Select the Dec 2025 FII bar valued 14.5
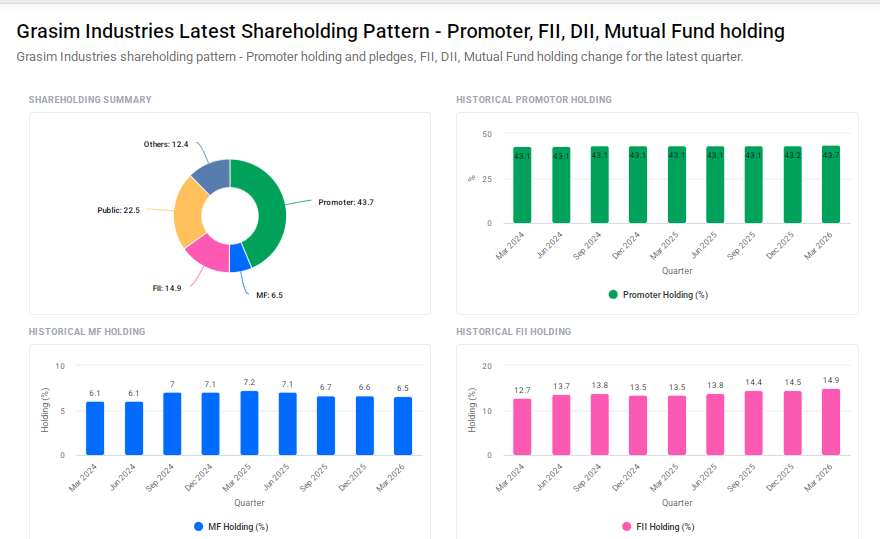 click(x=792, y=423)
